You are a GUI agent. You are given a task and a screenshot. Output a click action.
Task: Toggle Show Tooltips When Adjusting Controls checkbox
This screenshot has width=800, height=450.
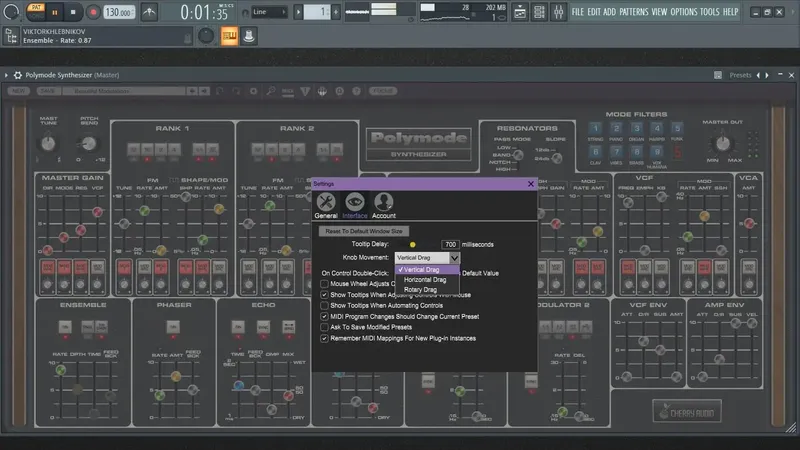coord(324,295)
